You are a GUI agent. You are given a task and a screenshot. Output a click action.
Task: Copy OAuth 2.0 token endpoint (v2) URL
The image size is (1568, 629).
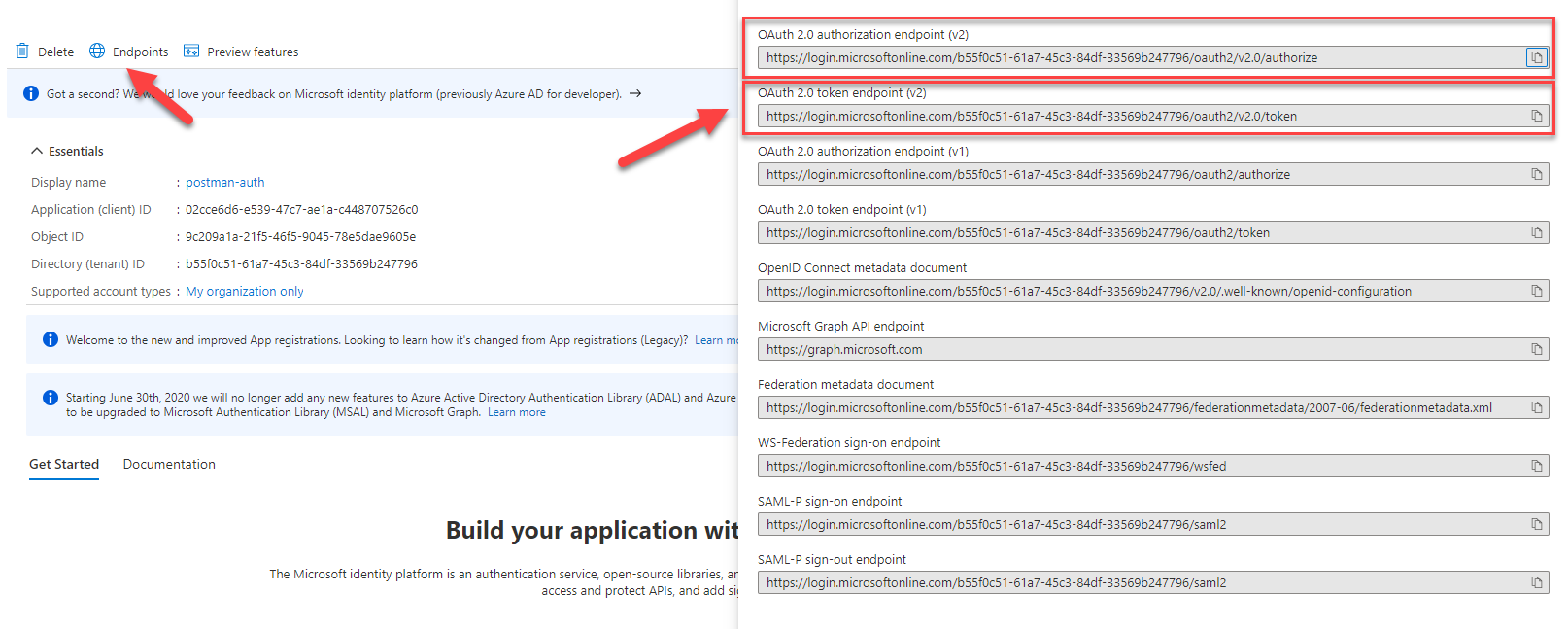tap(1537, 116)
